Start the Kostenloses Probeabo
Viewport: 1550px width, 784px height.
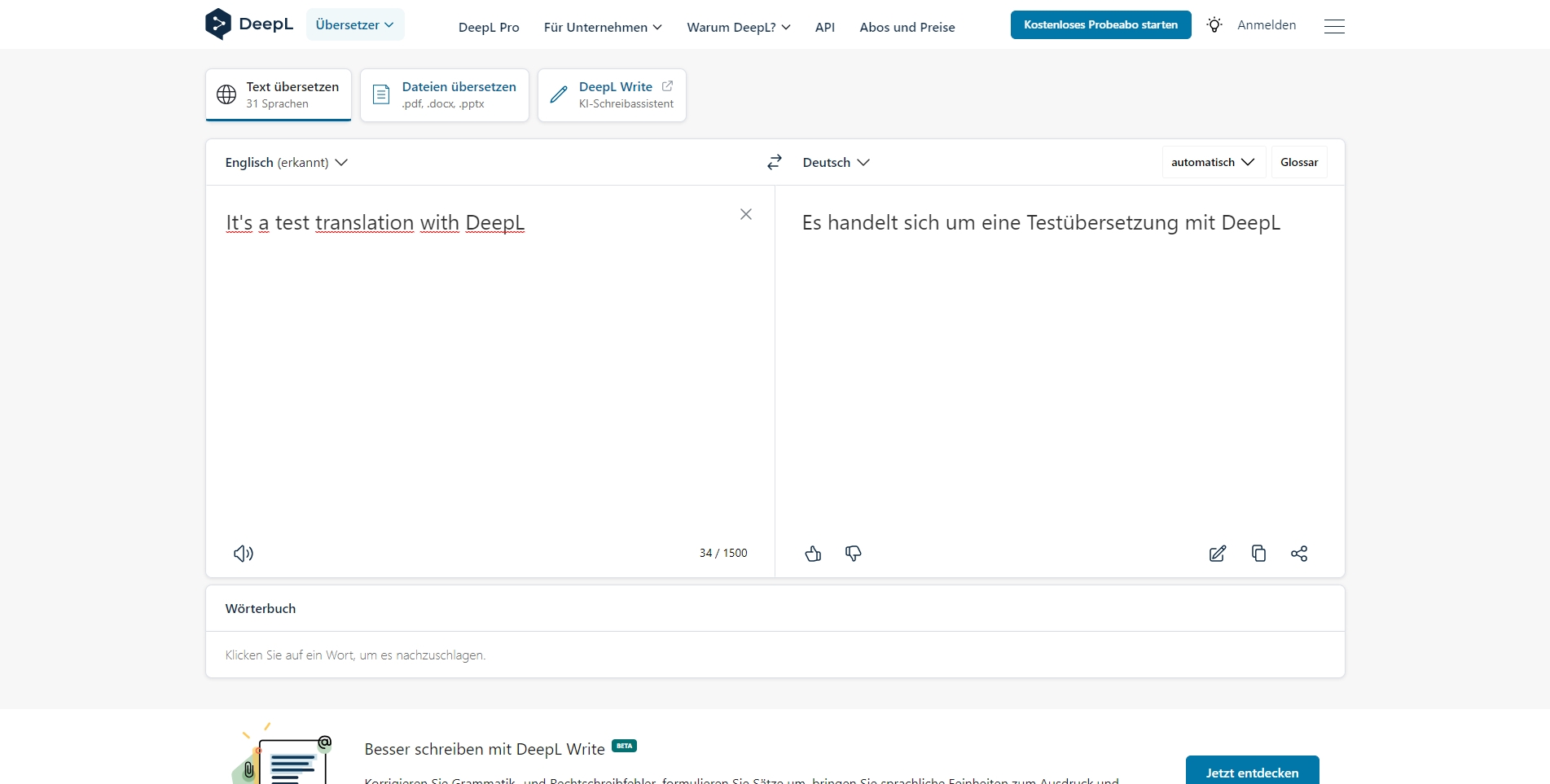(1100, 24)
